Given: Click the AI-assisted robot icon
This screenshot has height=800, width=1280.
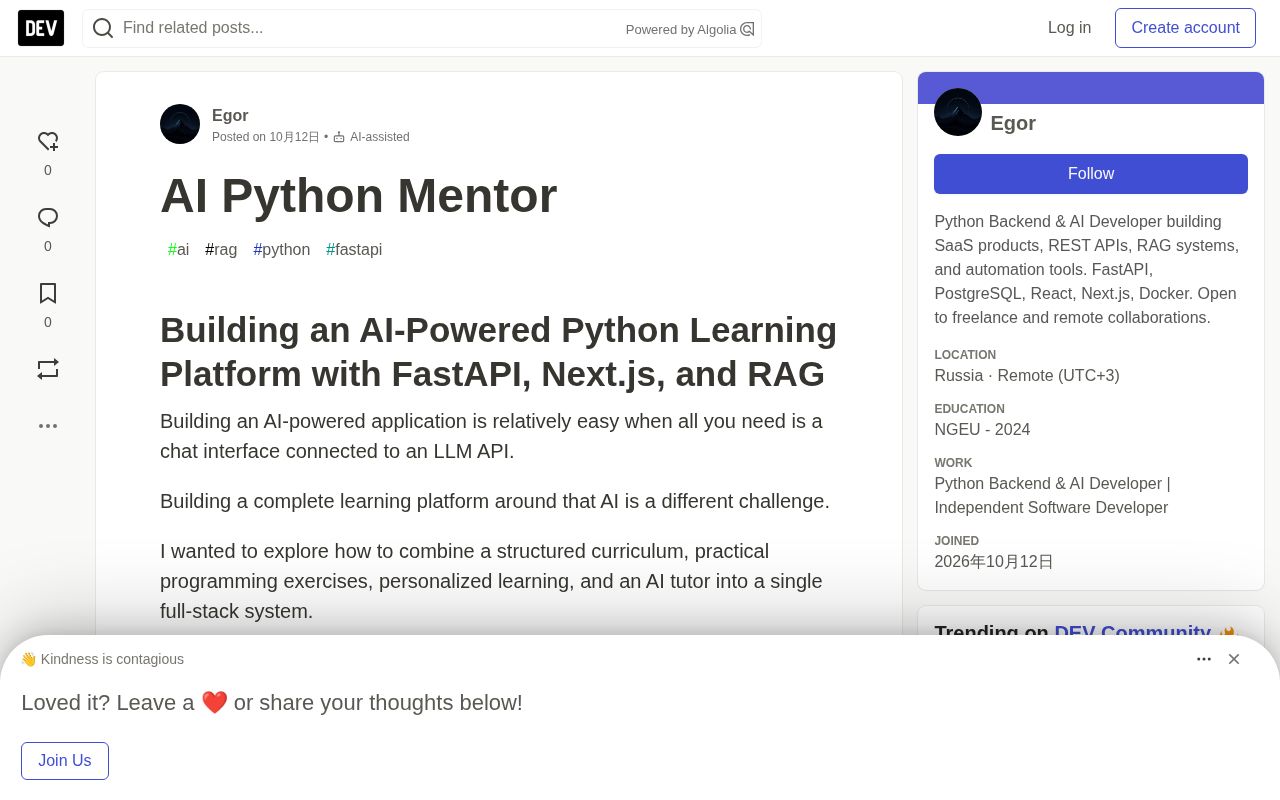Looking at the screenshot, I should (x=339, y=137).
